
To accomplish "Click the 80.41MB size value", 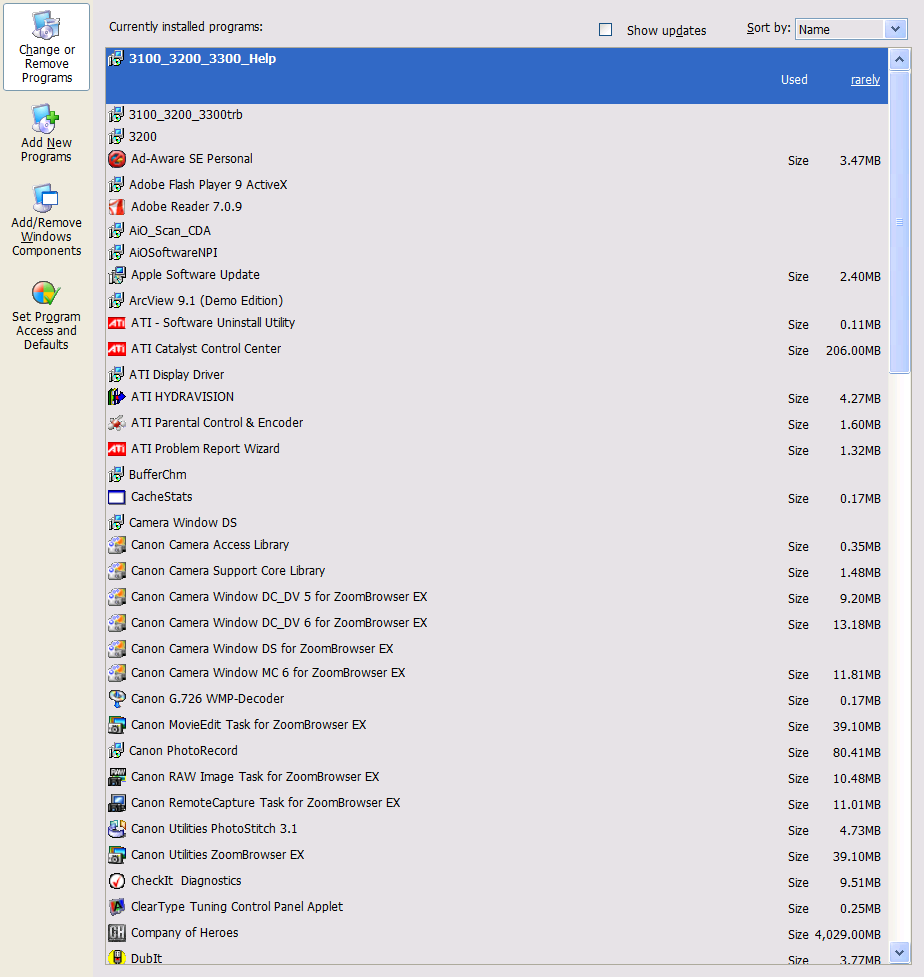I will [857, 753].
